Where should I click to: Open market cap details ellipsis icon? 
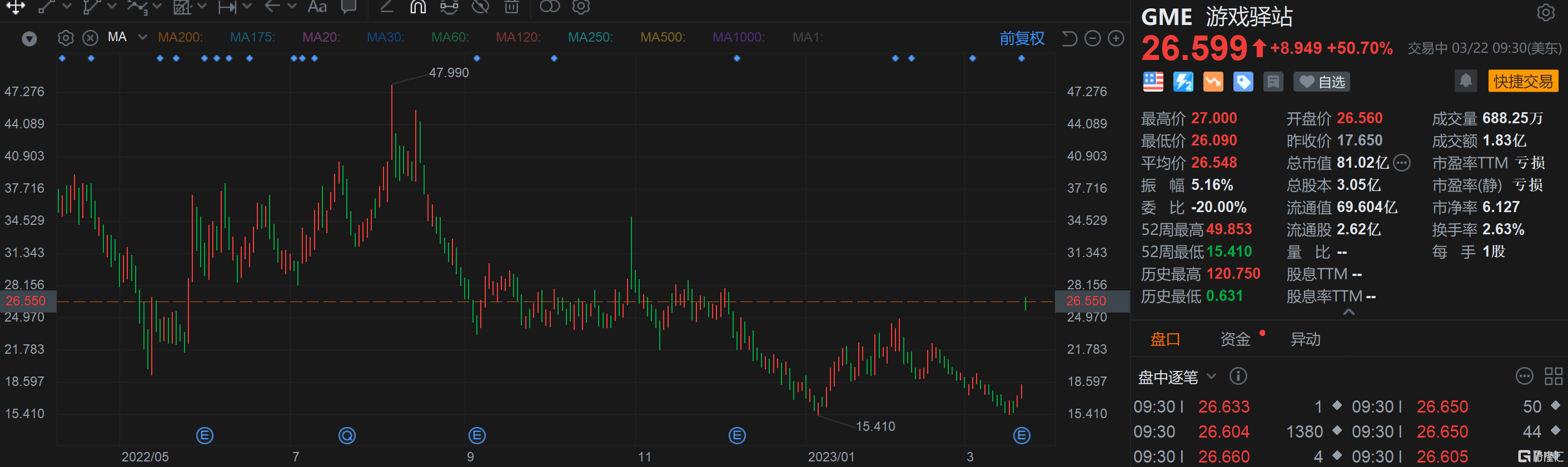tap(1402, 163)
